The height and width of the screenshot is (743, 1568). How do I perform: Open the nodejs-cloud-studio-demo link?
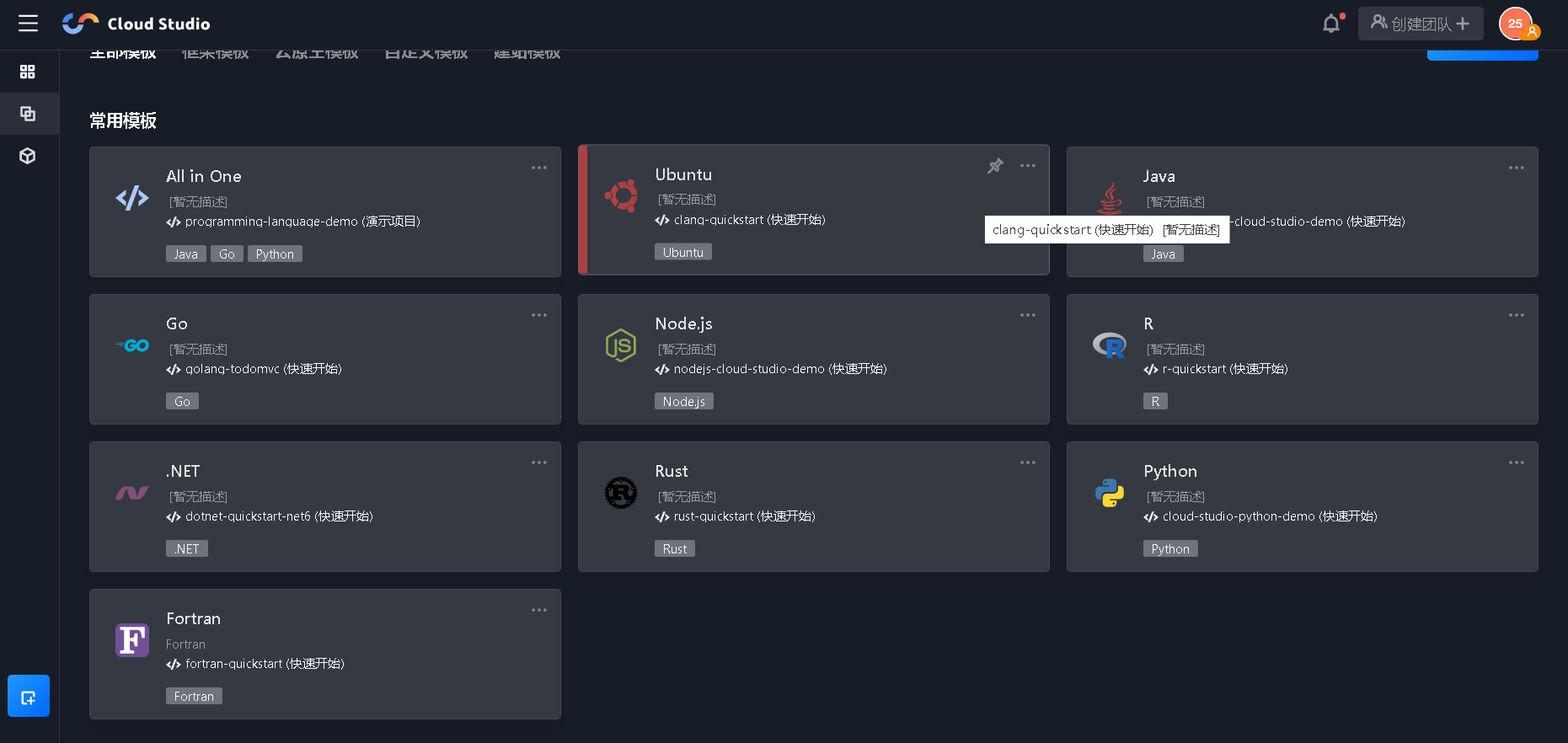coord(771,369)
